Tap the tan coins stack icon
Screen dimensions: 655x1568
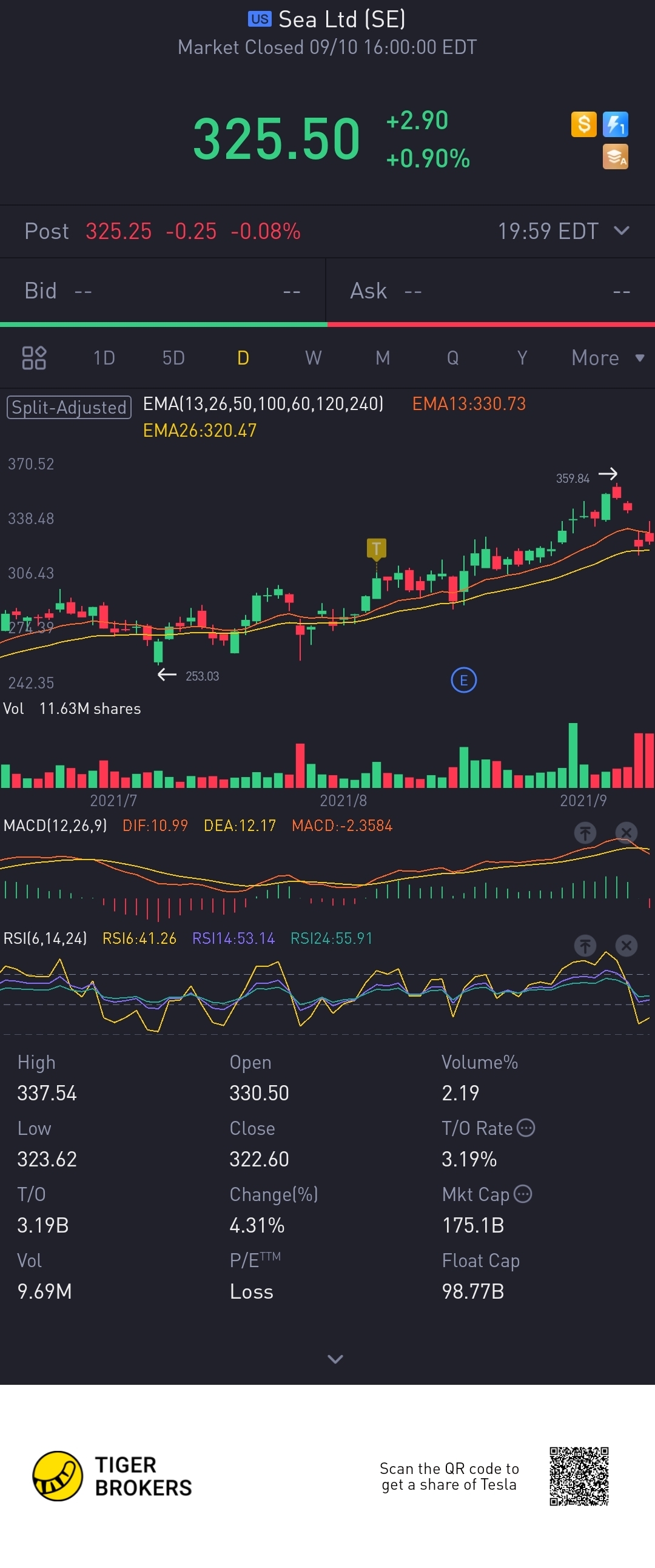click(x=616, y=156)
